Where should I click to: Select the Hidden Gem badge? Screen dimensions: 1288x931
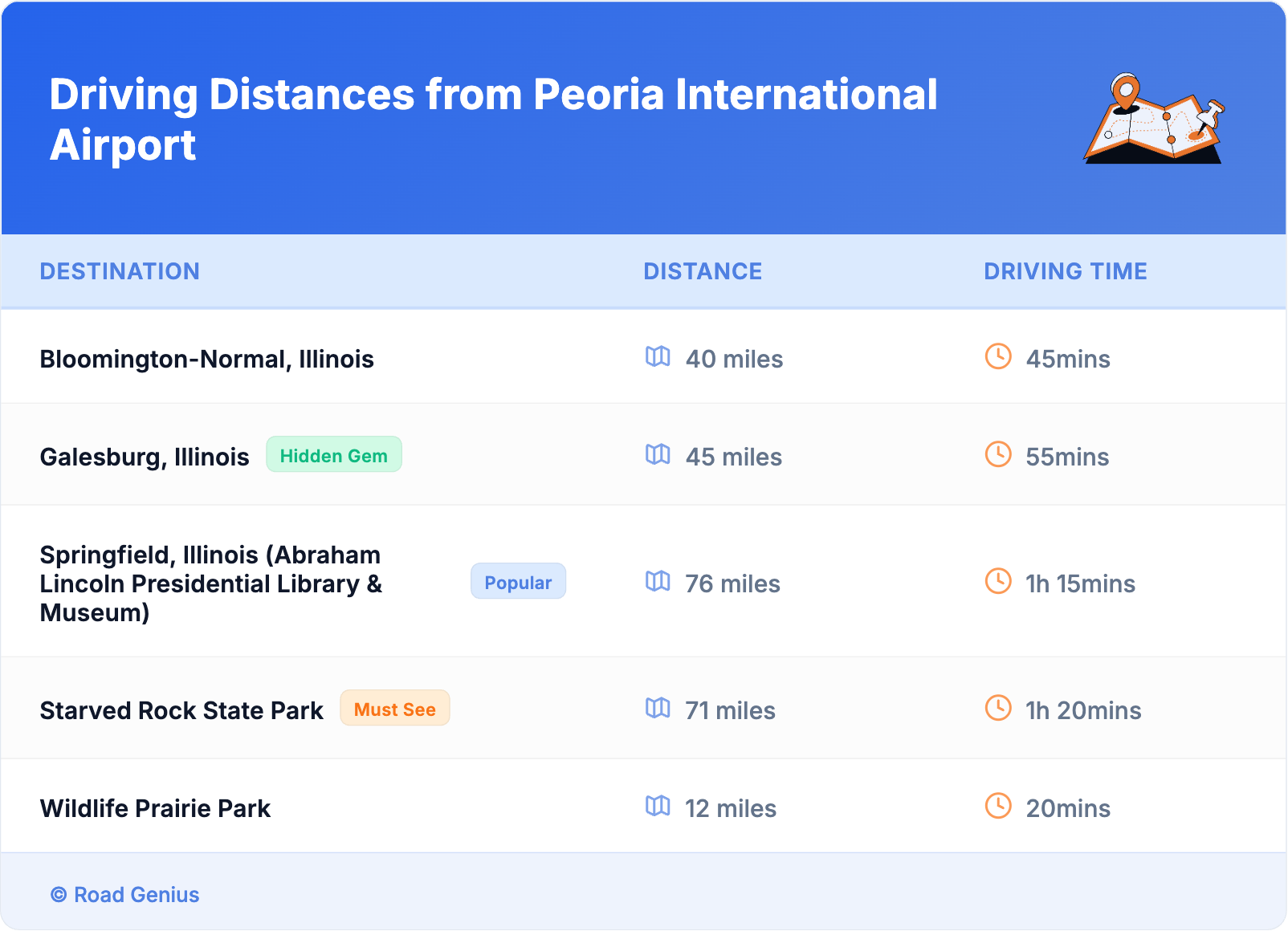(x=333, y=455)
